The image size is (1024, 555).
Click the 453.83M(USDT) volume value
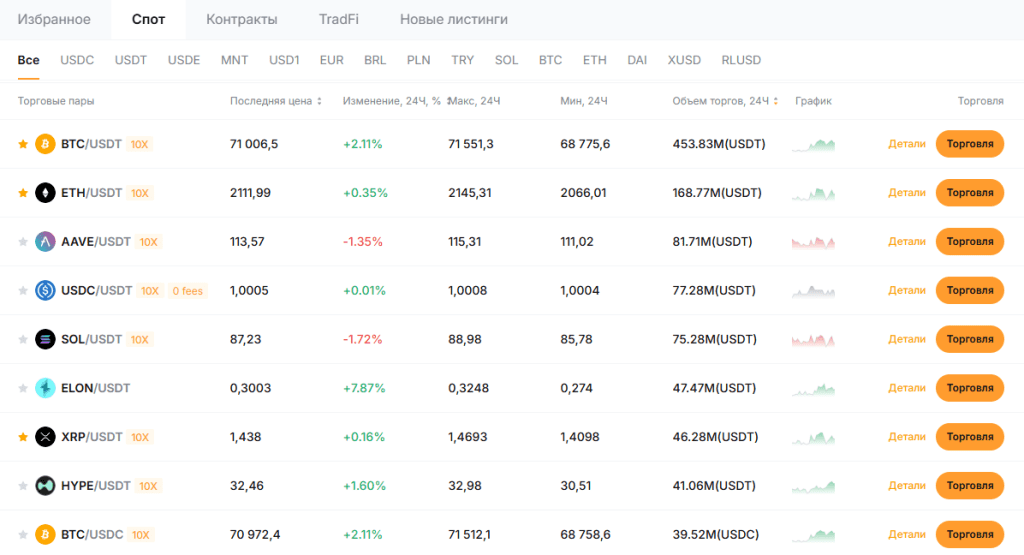point(719,144)
